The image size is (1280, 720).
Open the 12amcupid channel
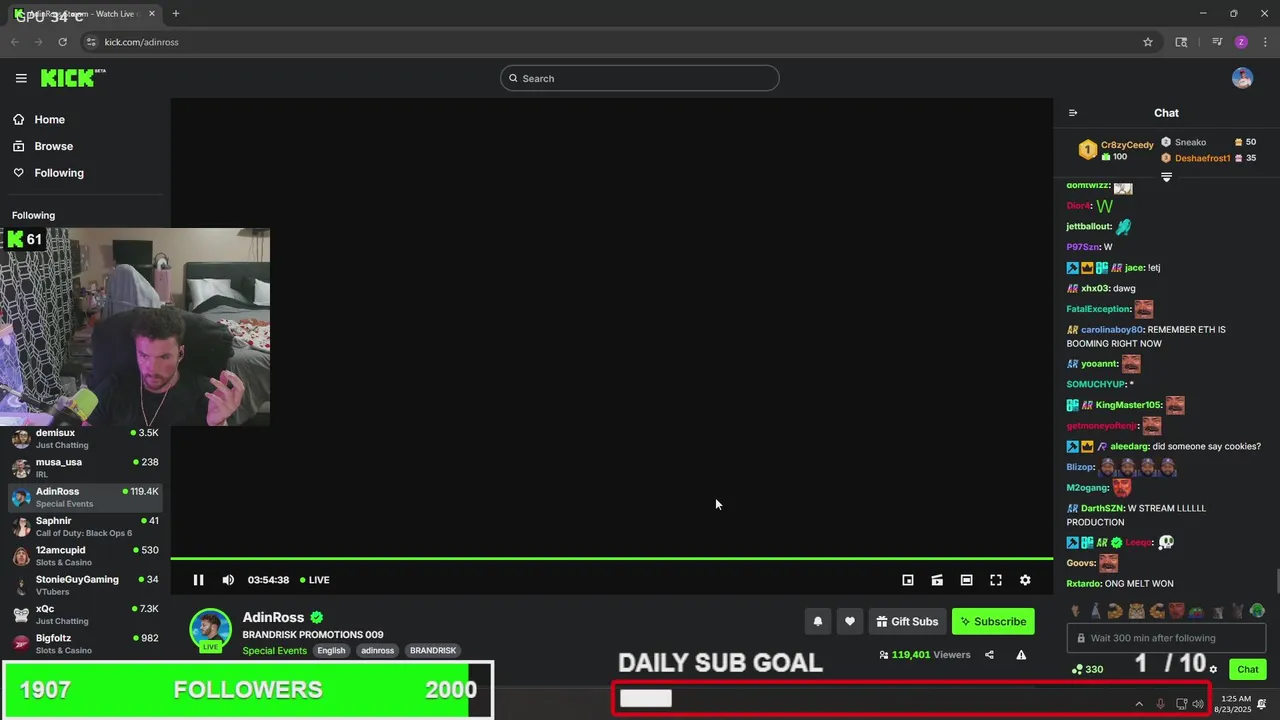(85, 556)
